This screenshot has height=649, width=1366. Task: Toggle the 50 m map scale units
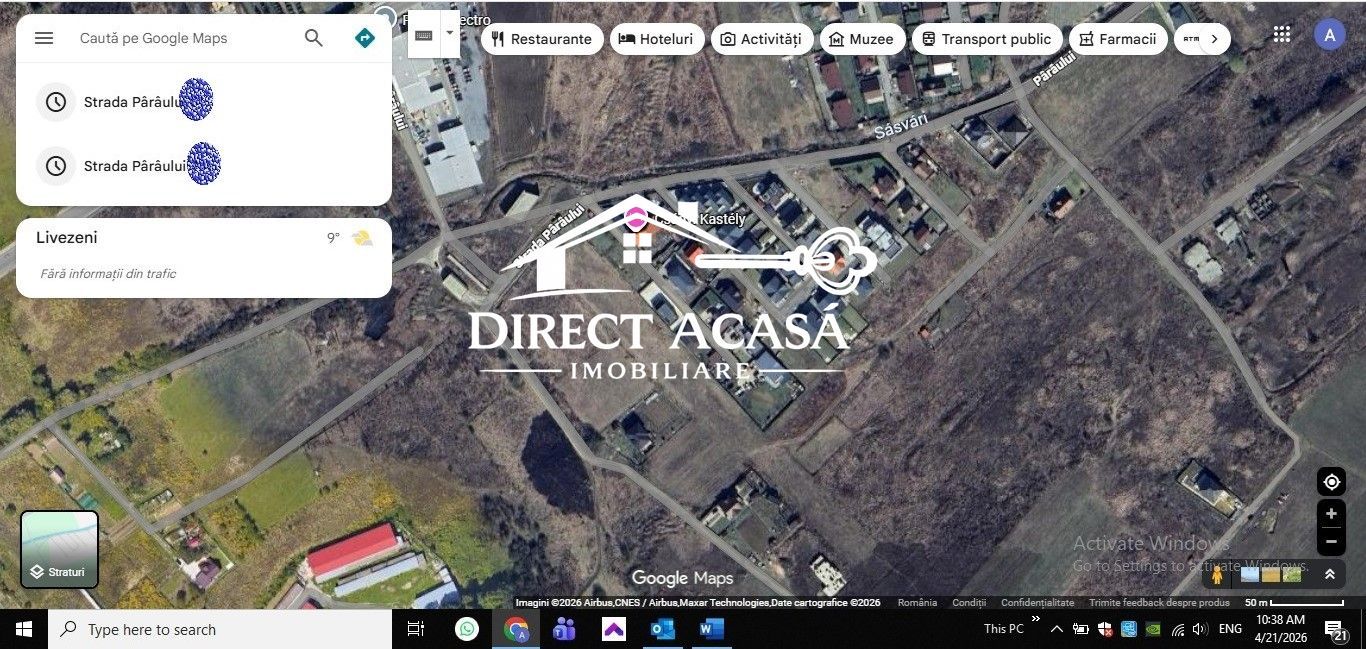pyautogui.click(x=1294, y=603)
